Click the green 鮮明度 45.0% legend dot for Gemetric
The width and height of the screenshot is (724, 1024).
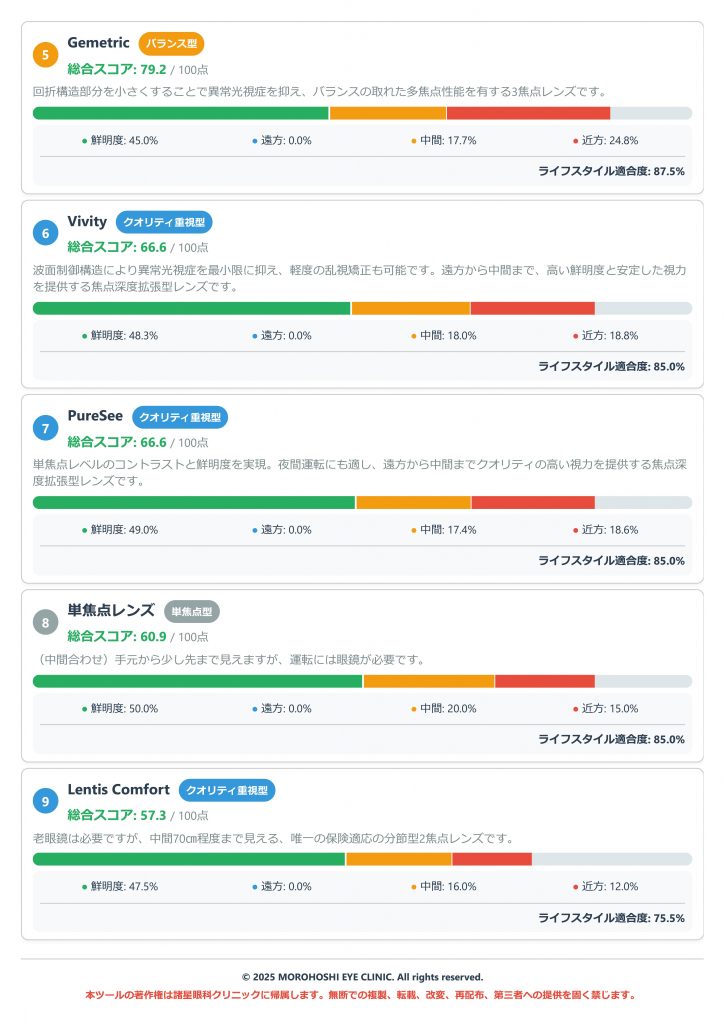coord(85,141)
